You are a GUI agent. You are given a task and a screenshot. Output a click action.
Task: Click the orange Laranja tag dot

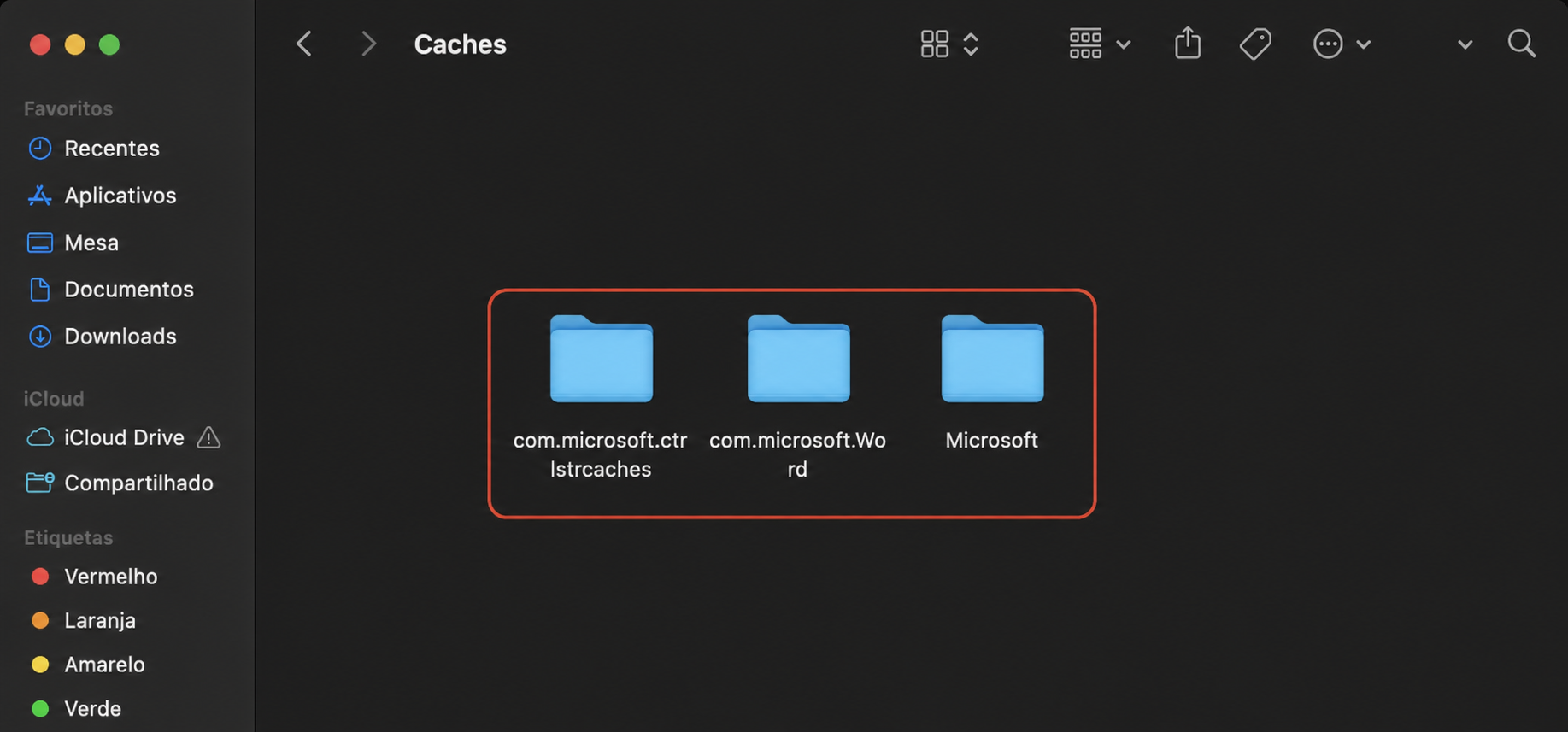point(39,620)
